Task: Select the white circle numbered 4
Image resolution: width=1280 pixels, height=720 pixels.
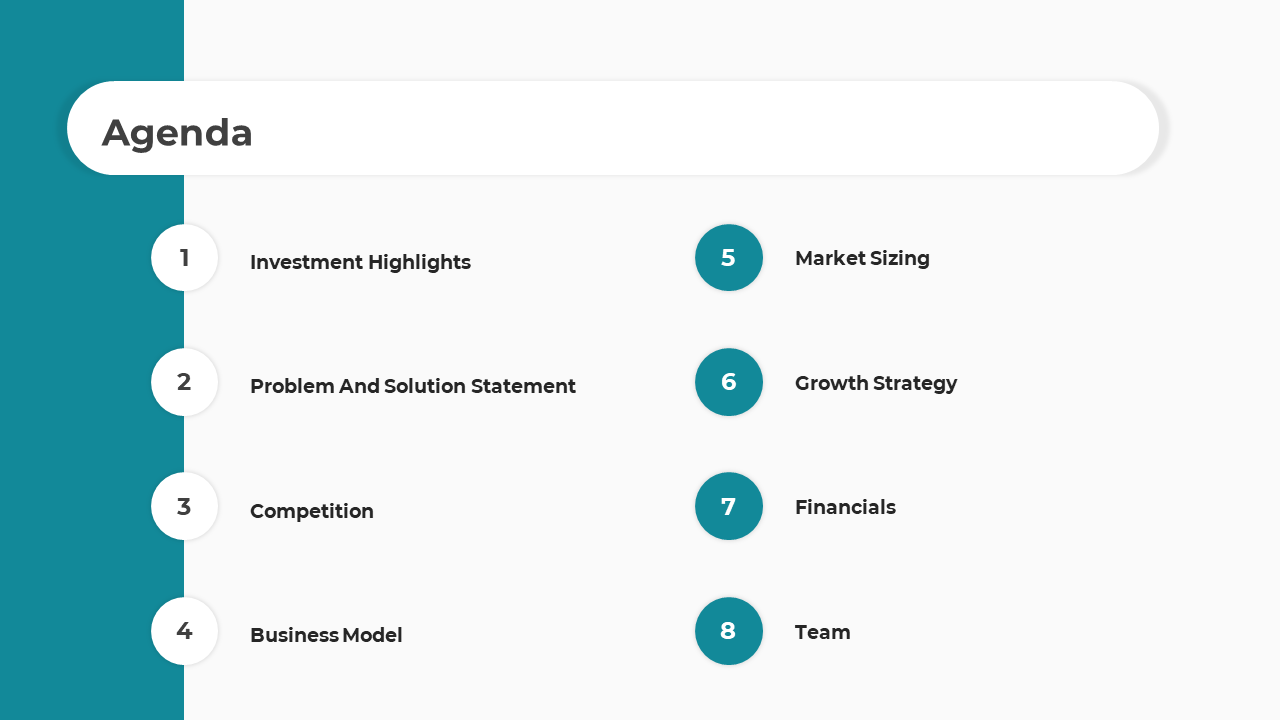Action: point(185,631)
